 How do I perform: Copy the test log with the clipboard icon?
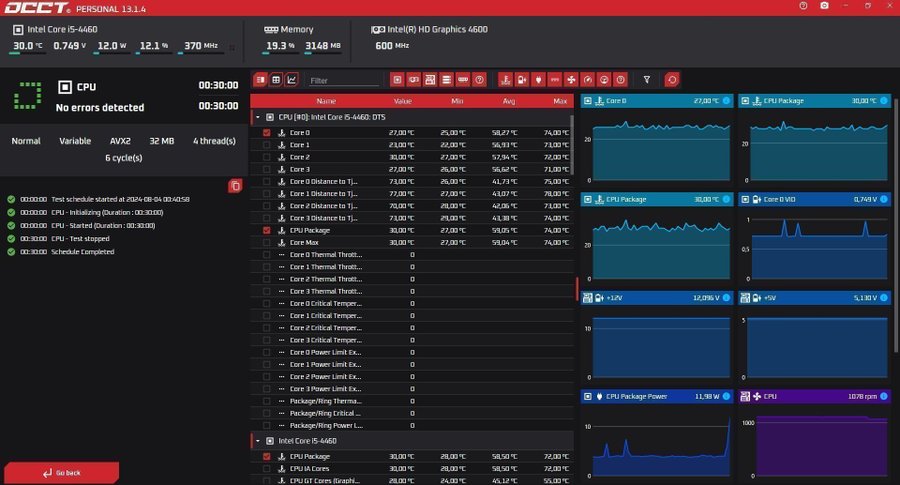coord(235,185)
